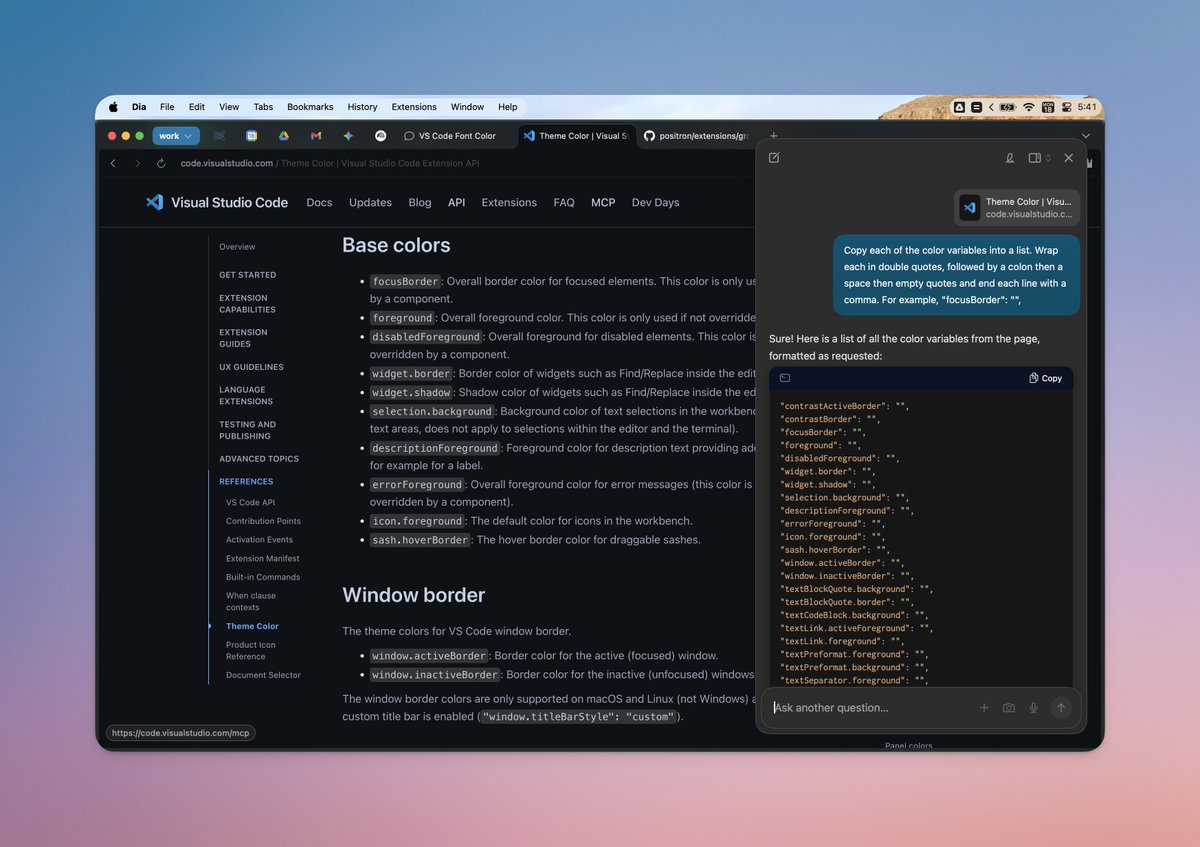Screen dimensions: 1200x847
Task: Open the History menu in menu bar
Action: (x=362, y=107)
